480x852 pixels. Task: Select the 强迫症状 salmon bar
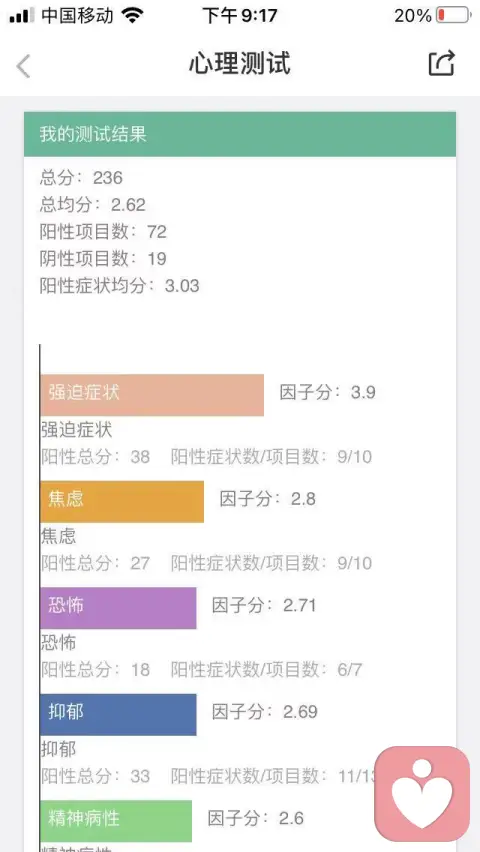pos(152,395)
